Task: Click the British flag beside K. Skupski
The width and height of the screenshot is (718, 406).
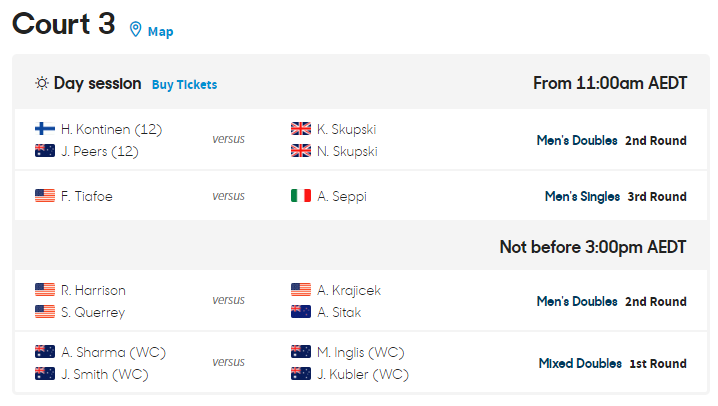Action: point(301,129)
